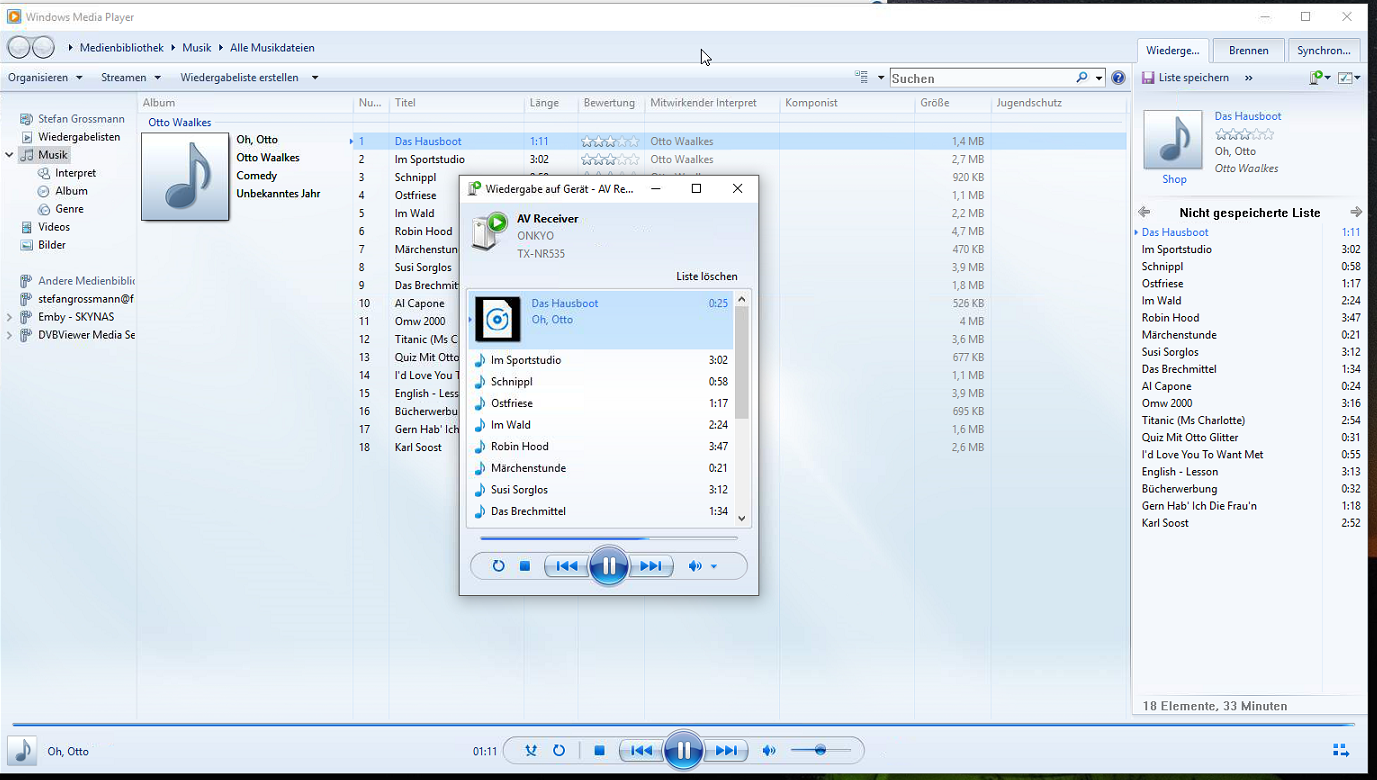The height and width of the screenshot is (780, 1377).
Task: Go to previous track in AV Receiver dialog
Action: pos(566,566)
